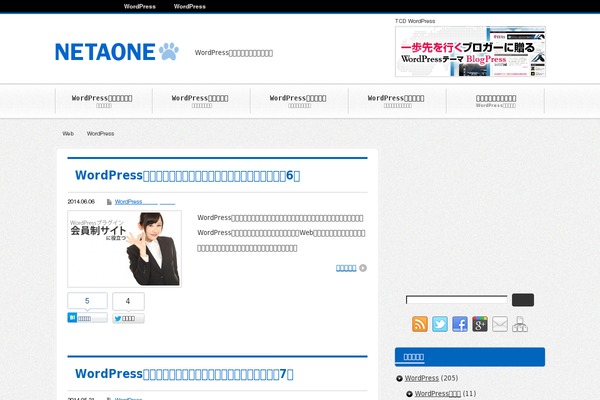
Task: Click the tweet count bubble showing 4
Action: pos(128,301)
